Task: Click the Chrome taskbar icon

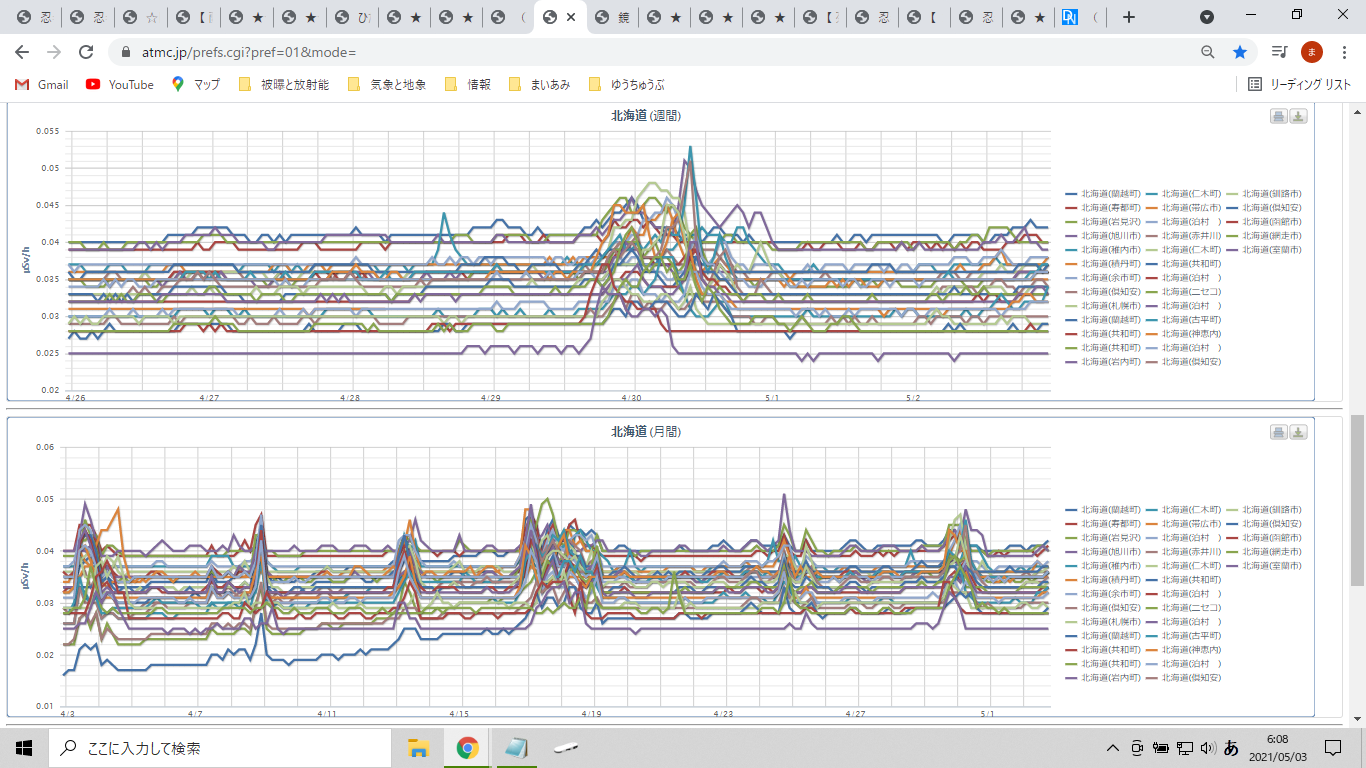Action: coord(467,748)
